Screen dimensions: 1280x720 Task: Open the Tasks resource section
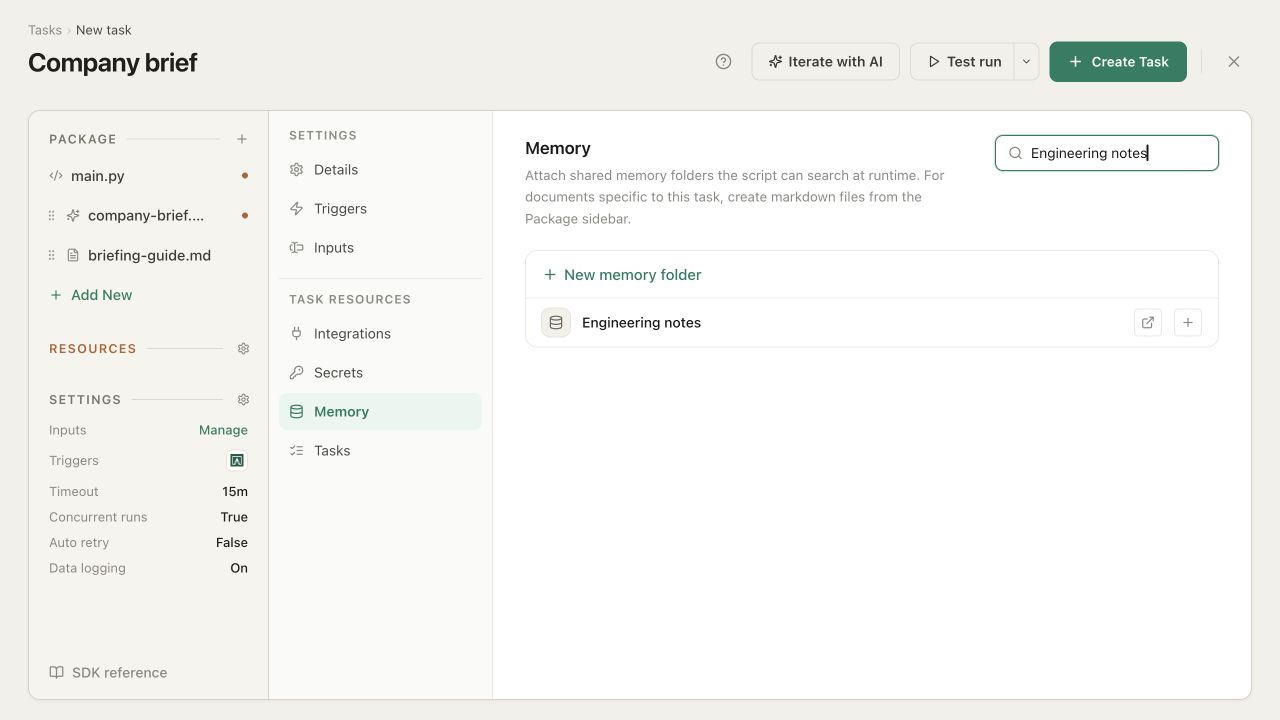tap(380, 451)
